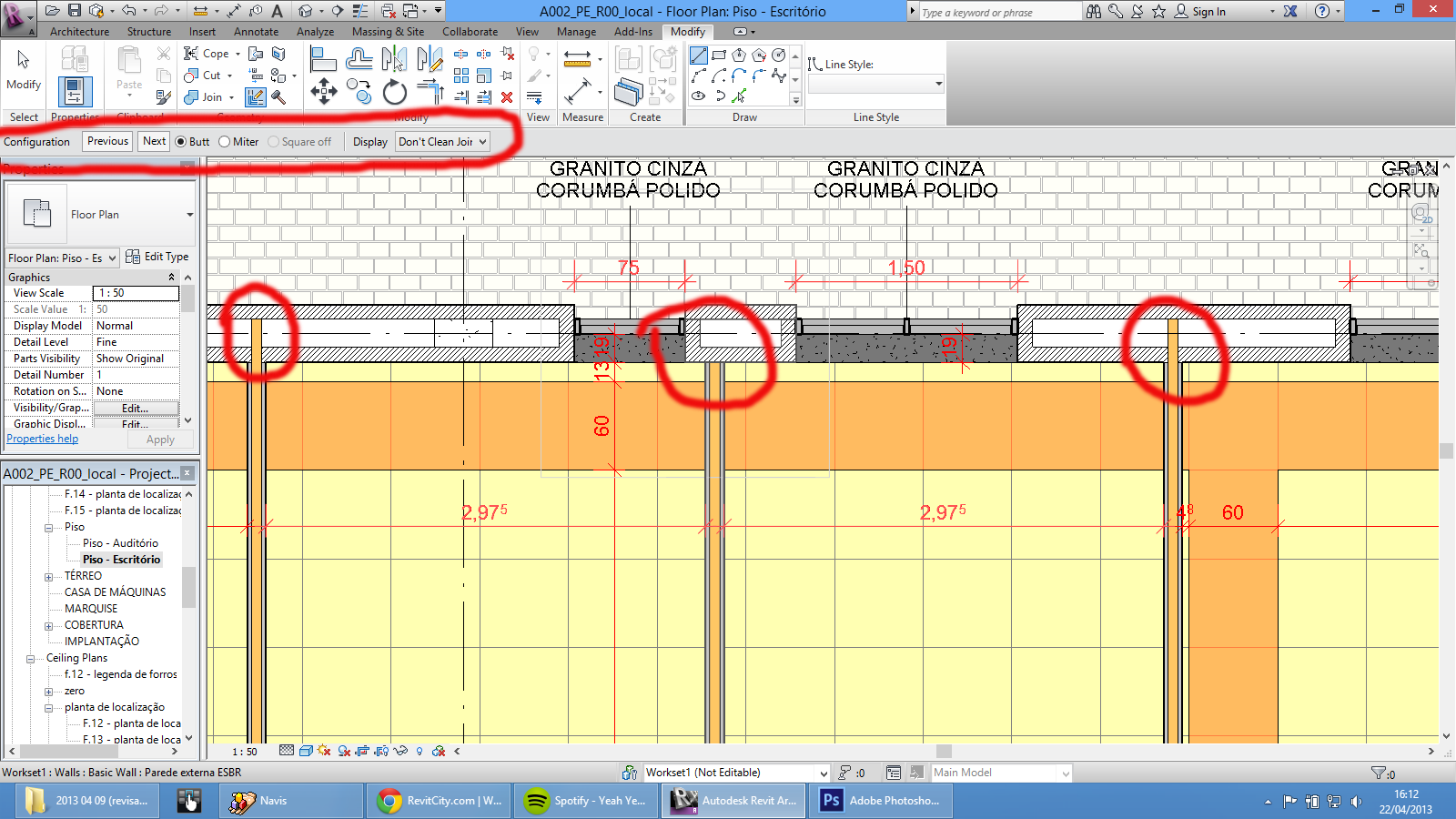Select the Line draw tool
The image size is (1456, 819).
697,56
